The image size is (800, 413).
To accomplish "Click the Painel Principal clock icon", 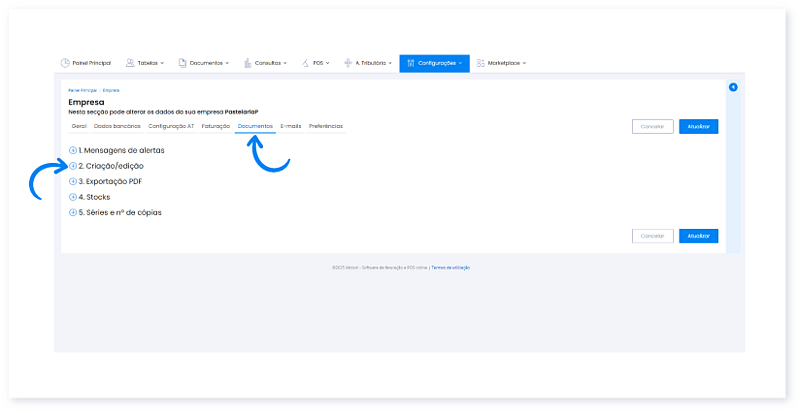I will (65, 63).
